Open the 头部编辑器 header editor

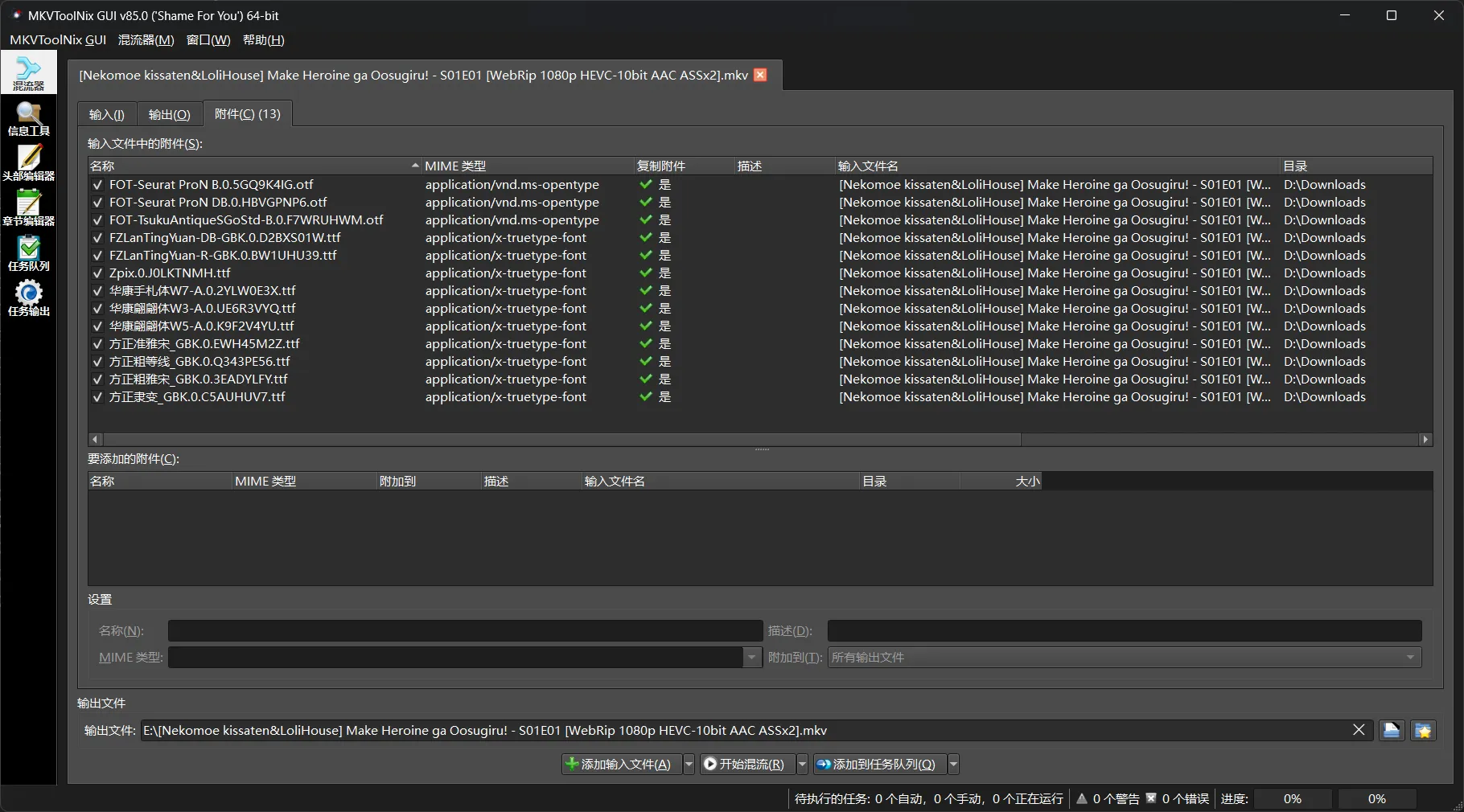pos(28,163)
